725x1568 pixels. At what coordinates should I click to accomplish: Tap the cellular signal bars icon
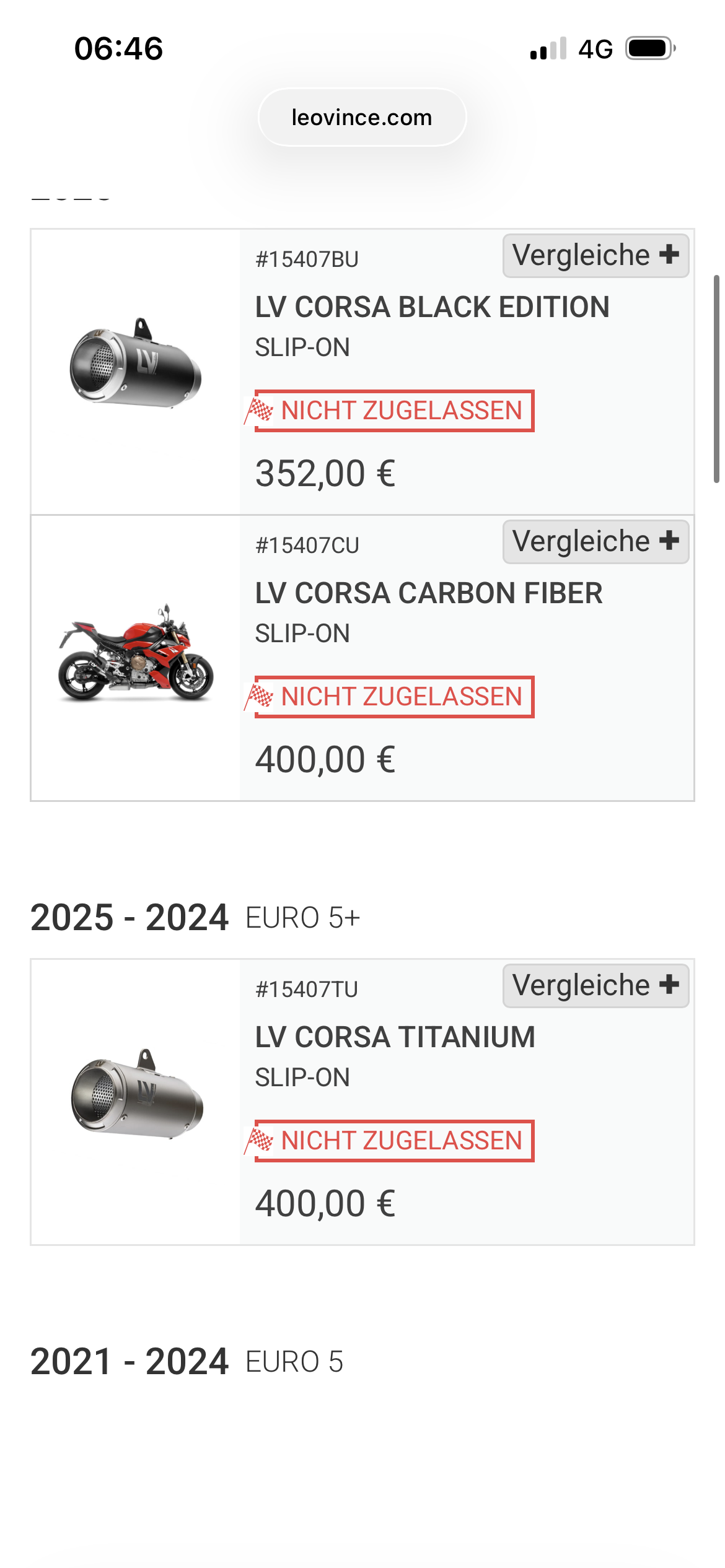point(548,49)
